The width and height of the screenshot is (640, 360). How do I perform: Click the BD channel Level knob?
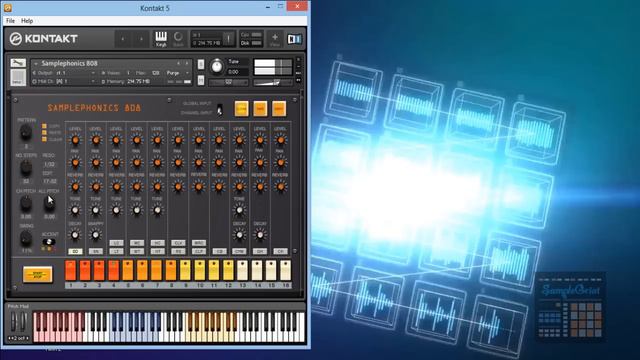pos(75,140)
